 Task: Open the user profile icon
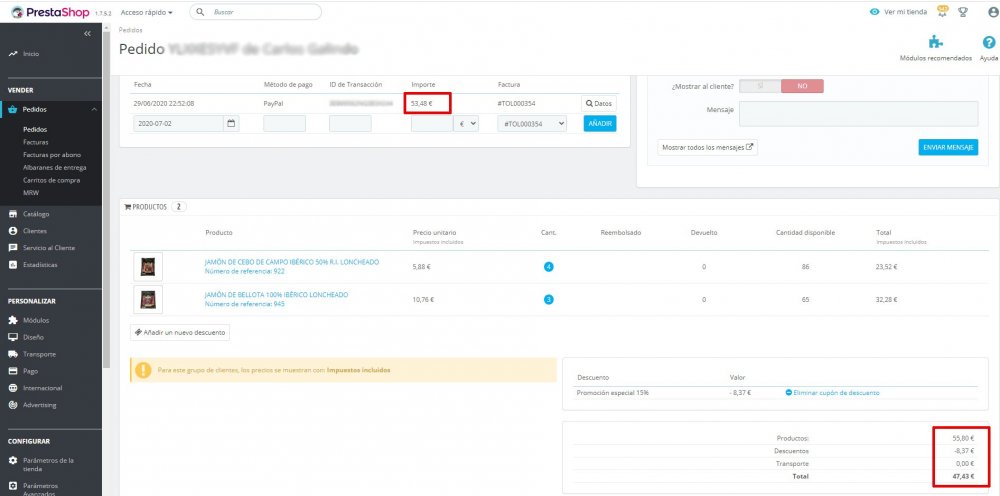coord(993,12)
